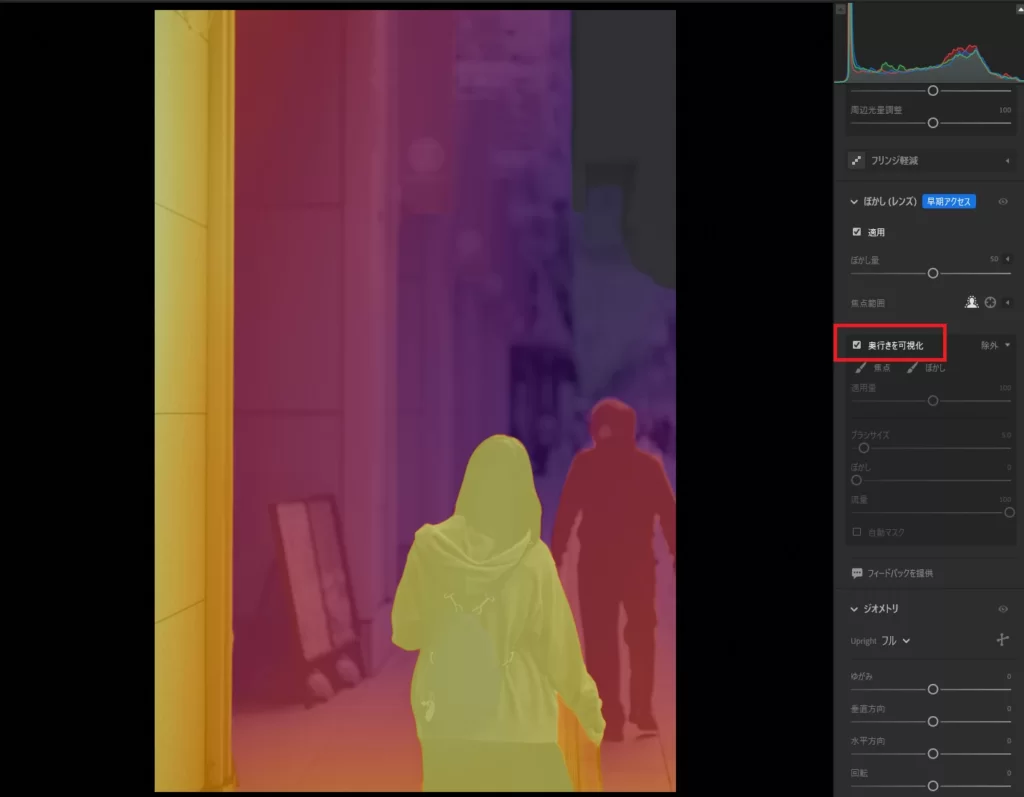Disable the 奥行きを可視化 checkbox
This screenshot has height=797, width=1024.
coord(857,345)
